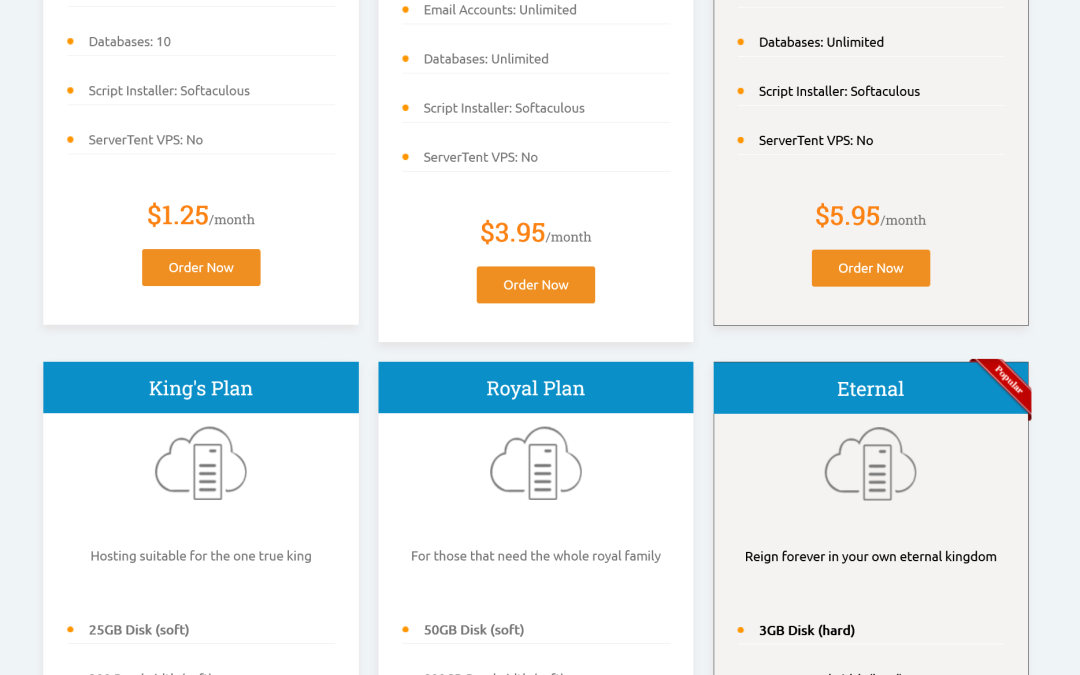Select the Royal Plan header
This screenshot has width=1080, height=675.
(x=536, y=388)
